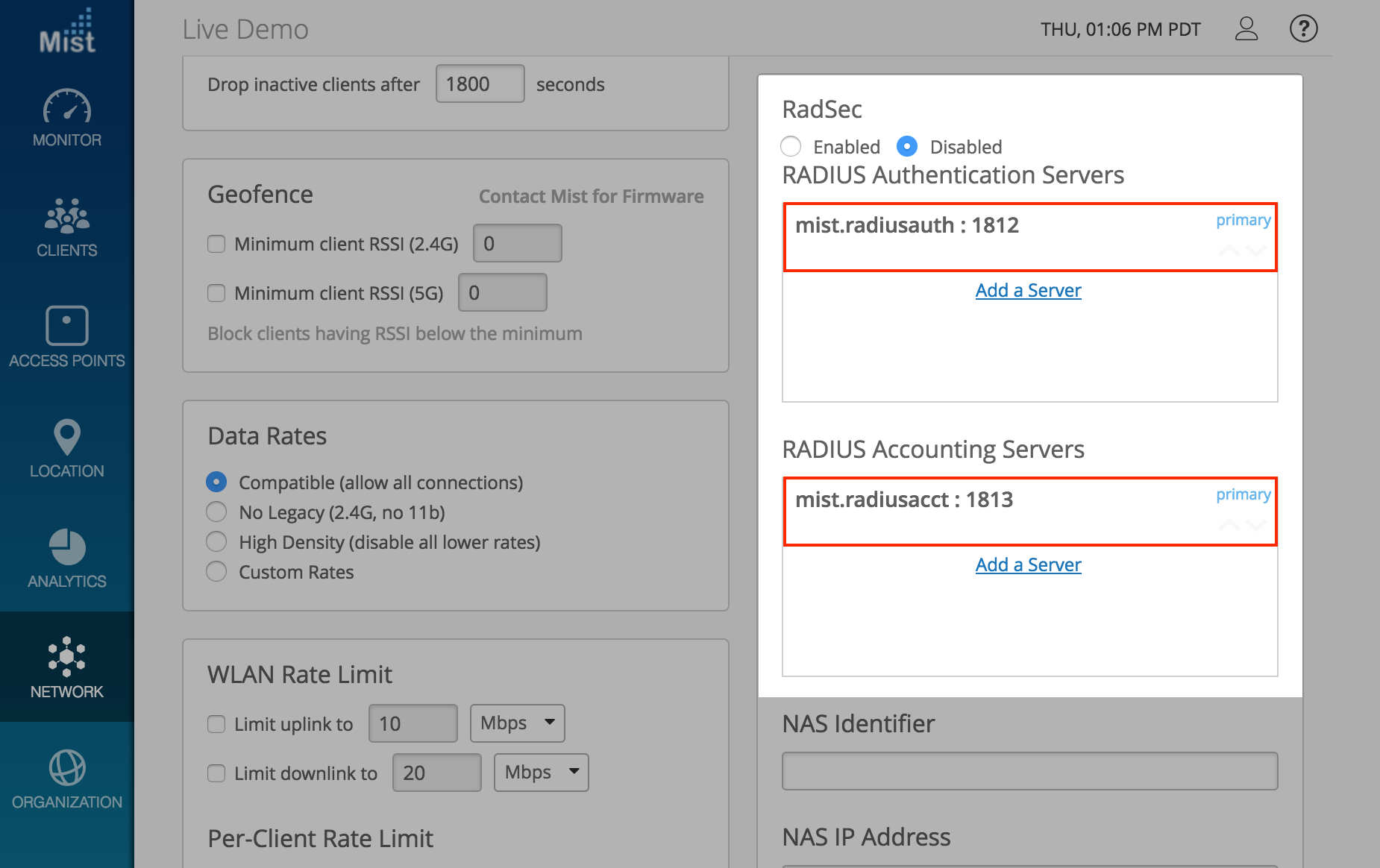The height and width of the screenshot is (868, 1380).
Task: Open the help question mark icon
Action: point(1303,29)
